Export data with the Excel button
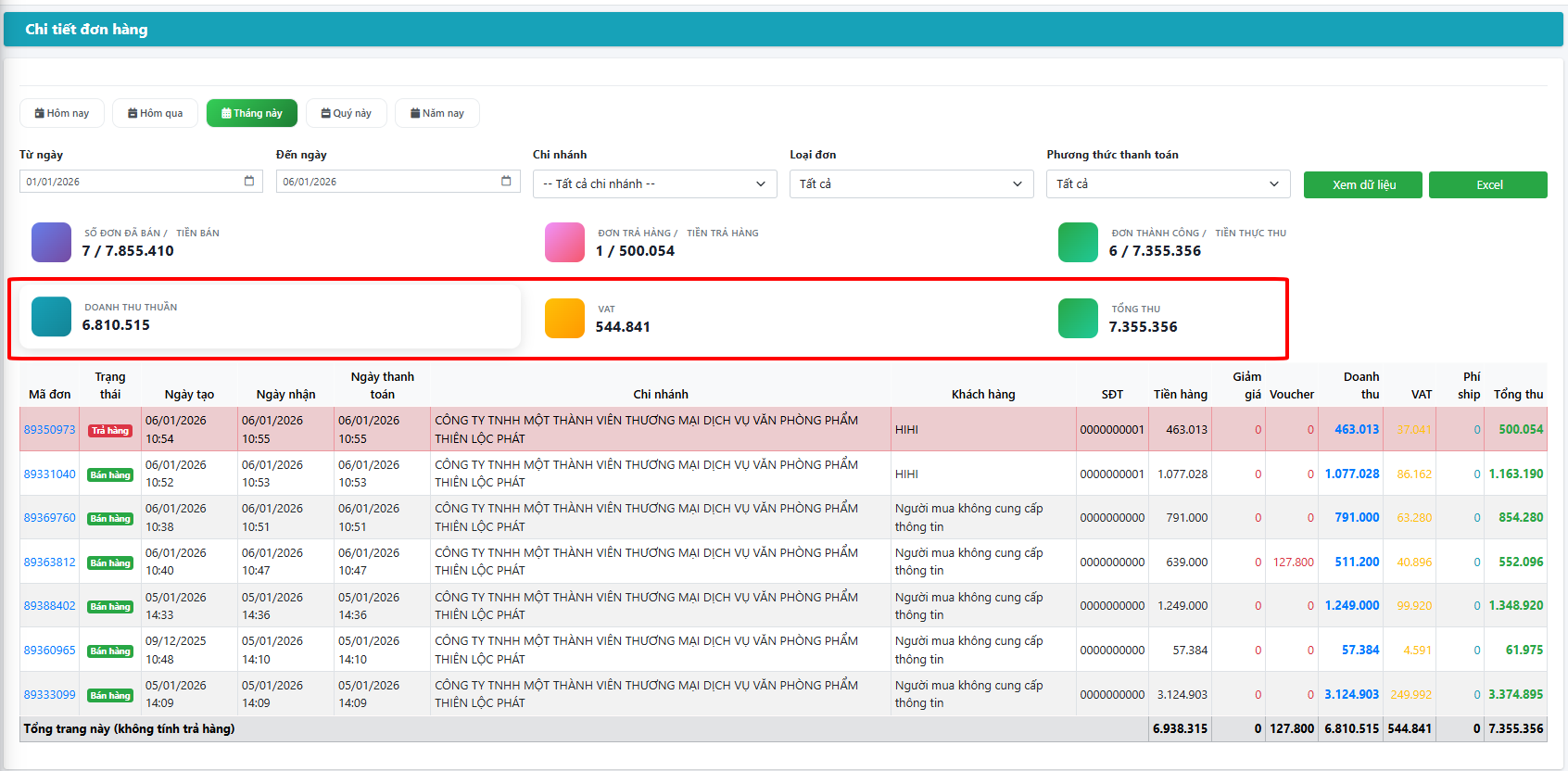The image size is (1568, 771). tap(1488, 185)
